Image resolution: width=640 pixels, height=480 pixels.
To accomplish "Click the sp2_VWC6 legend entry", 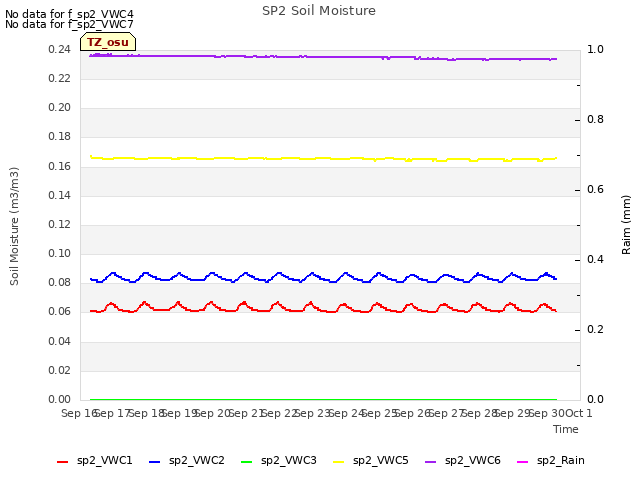I will (462, 461).
